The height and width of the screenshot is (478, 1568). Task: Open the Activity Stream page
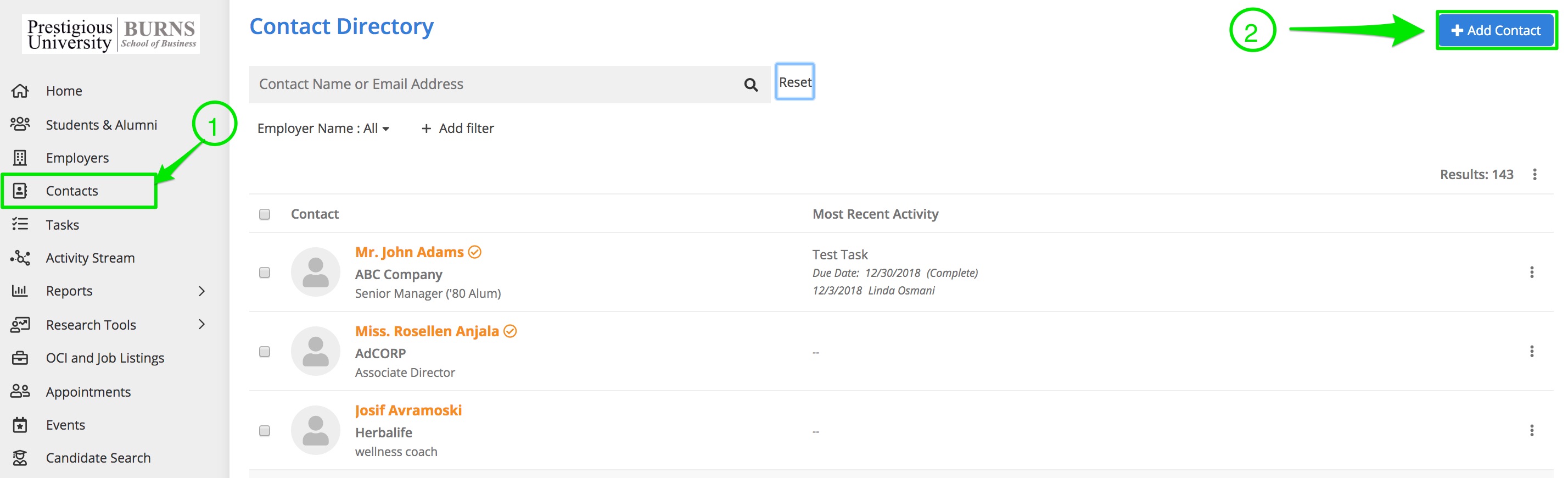pos(90,258)
